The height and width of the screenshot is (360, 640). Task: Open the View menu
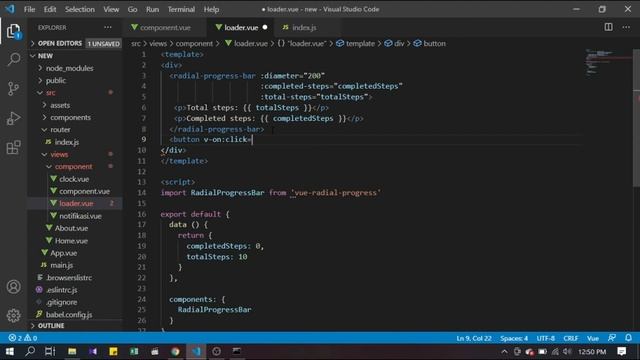pos(111,9)
